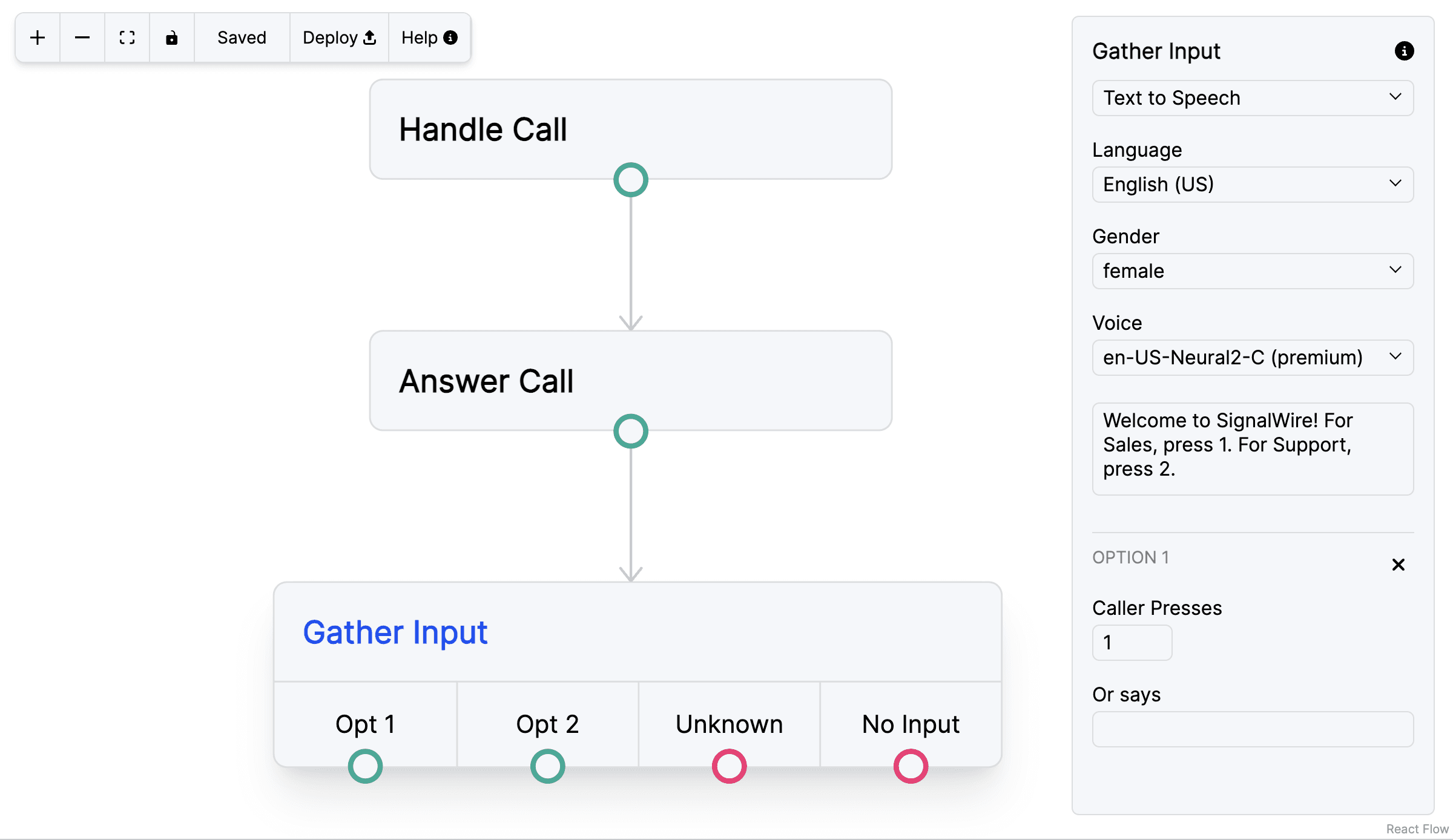Zoom in with the plus button
This screenshot has width=1453, height=840.
[x=38, y=38]
